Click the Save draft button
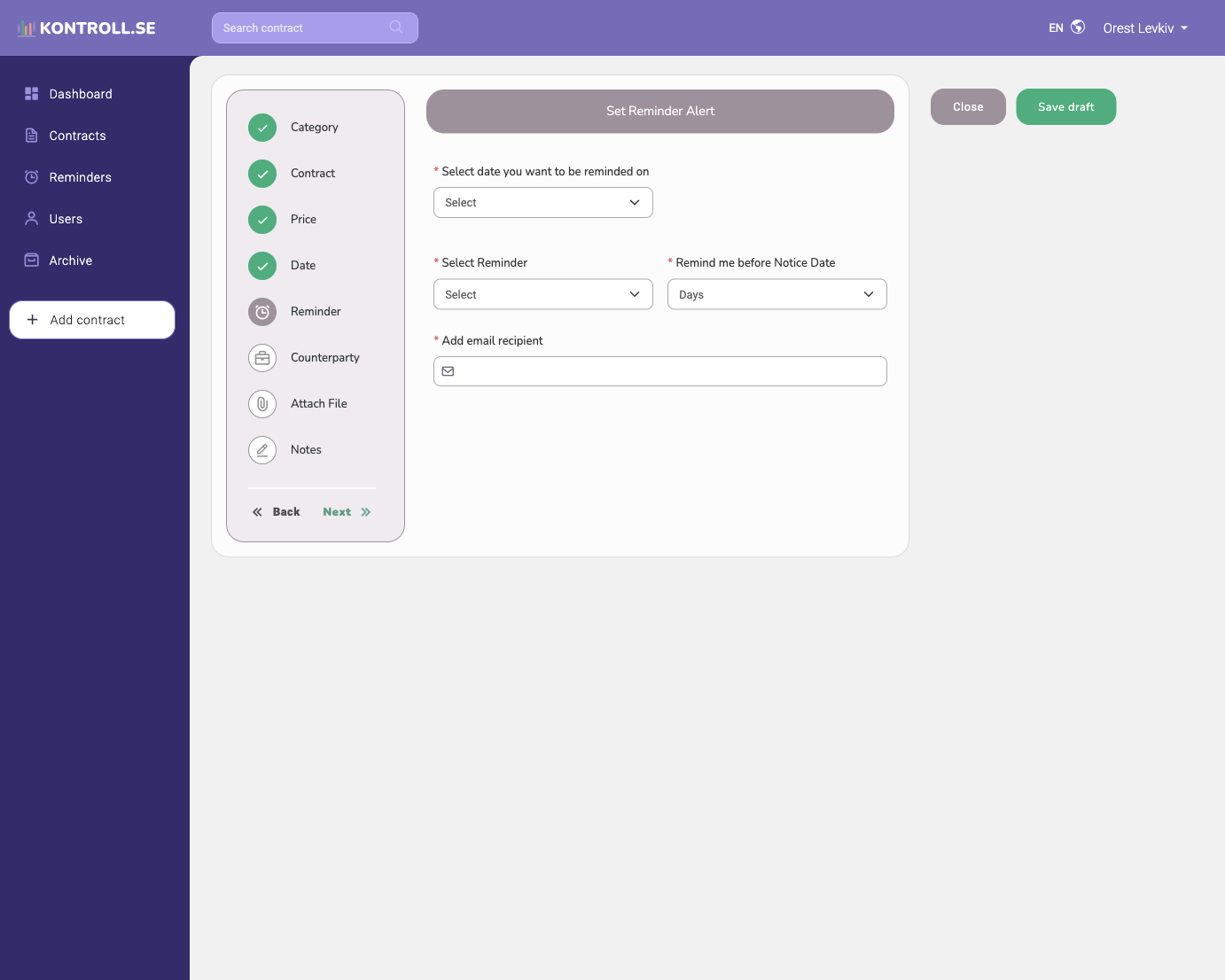 point(1066,107)
